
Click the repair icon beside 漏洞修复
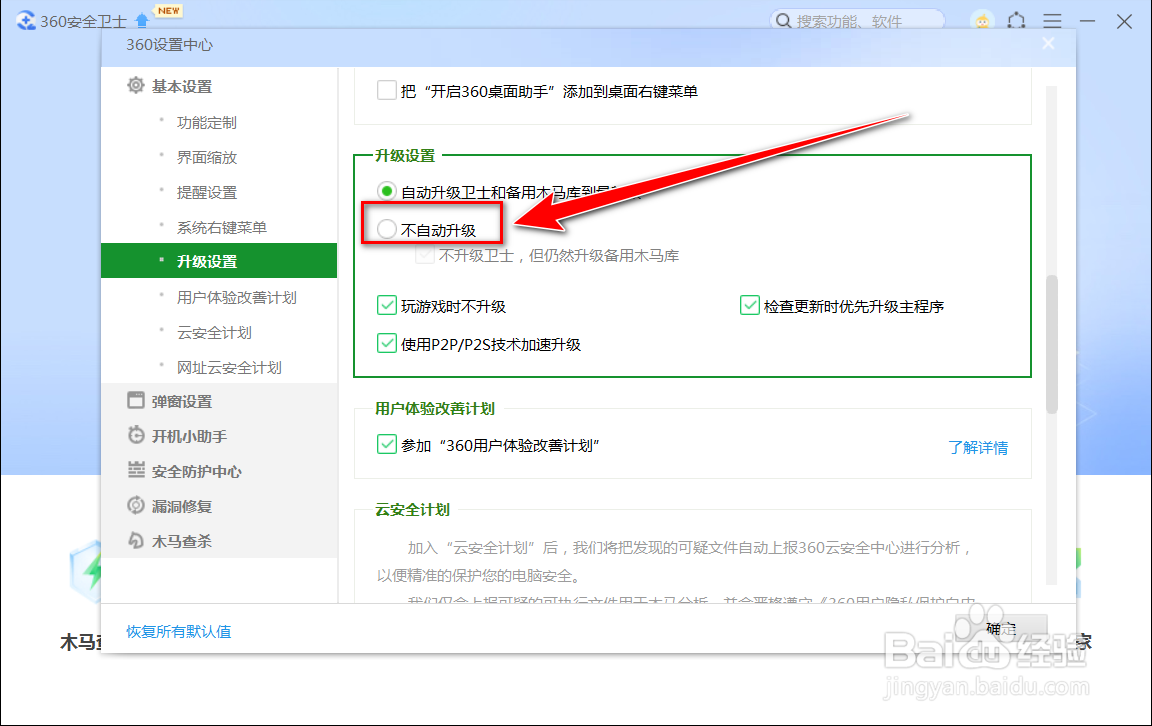pyautogui.click(x=136, y=506)
